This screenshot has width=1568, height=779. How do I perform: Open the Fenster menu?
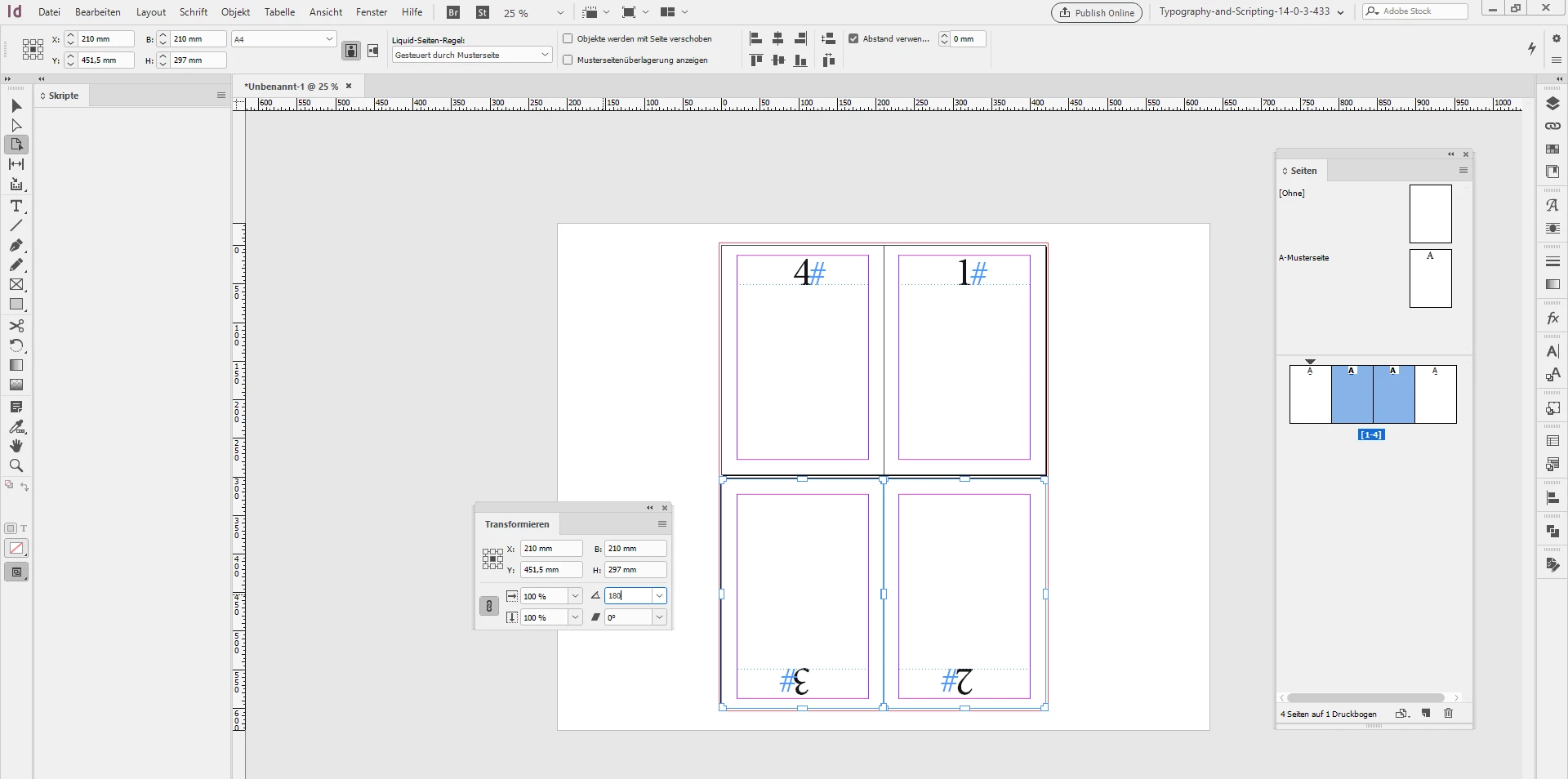[x=372, y=12]
